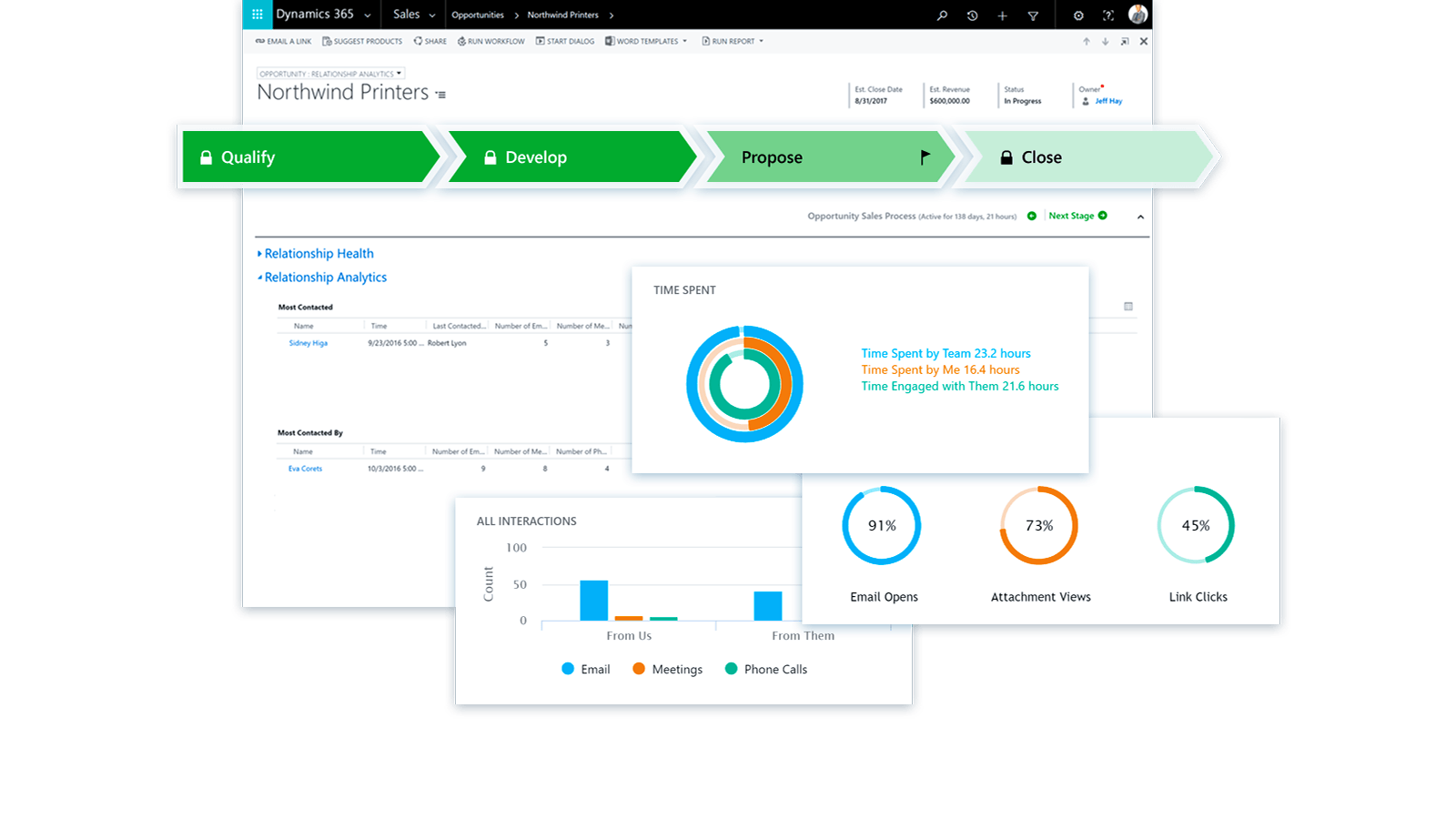Click the Time Spent donut chart
The image size is (1456, 819).
[x=744, y=384]
